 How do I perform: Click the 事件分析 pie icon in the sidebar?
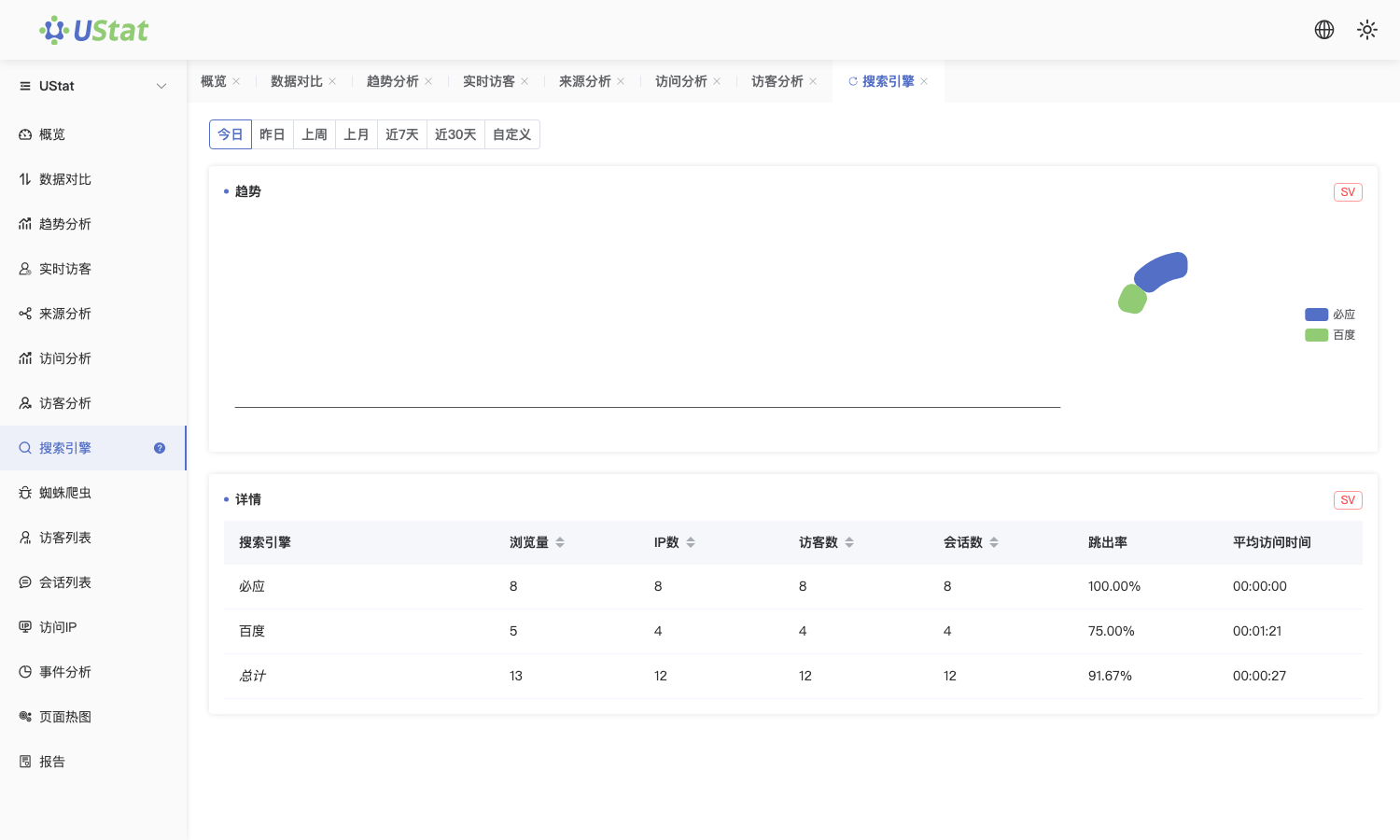click(25, 672)
